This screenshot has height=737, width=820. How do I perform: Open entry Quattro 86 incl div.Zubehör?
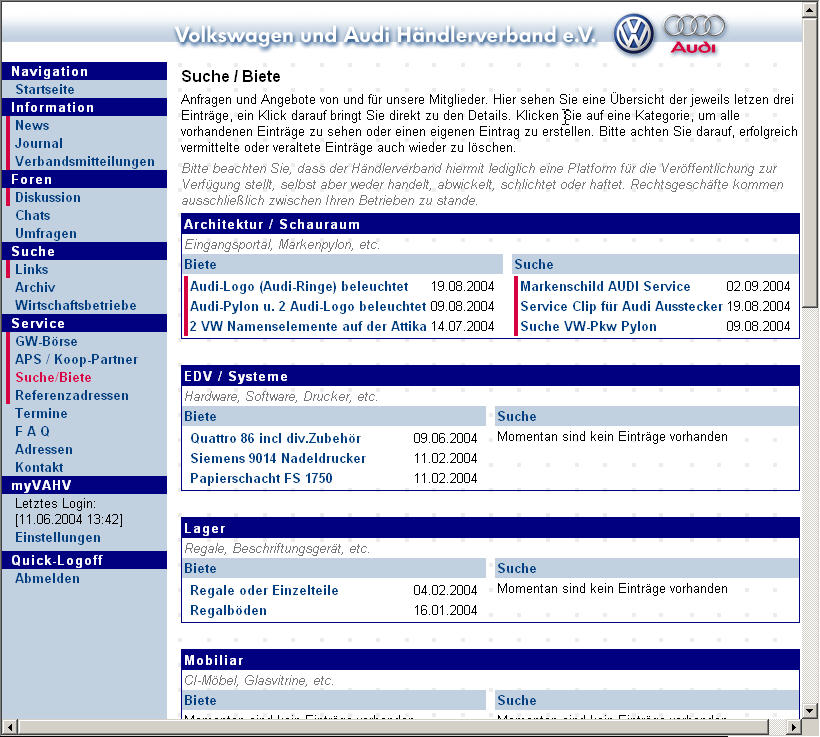(276, 438)
